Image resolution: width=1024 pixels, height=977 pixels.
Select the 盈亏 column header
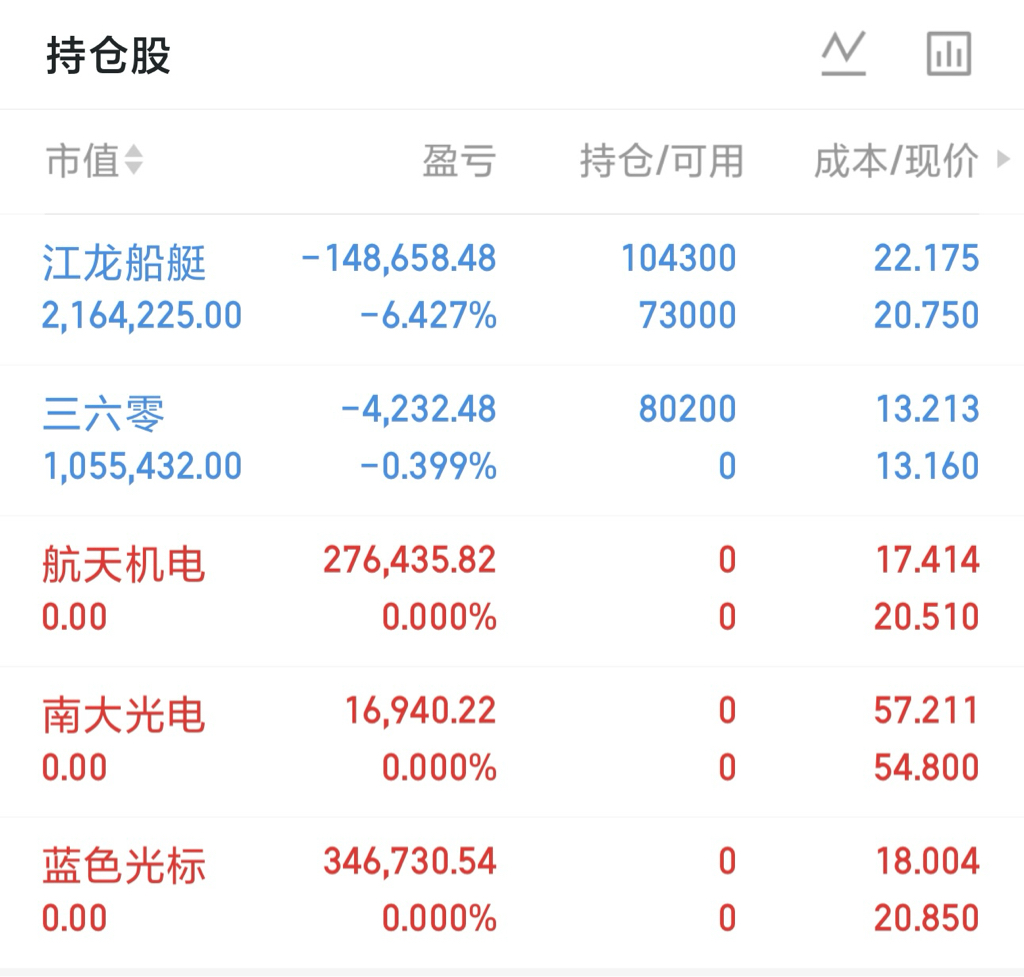(x=459, y=161)
